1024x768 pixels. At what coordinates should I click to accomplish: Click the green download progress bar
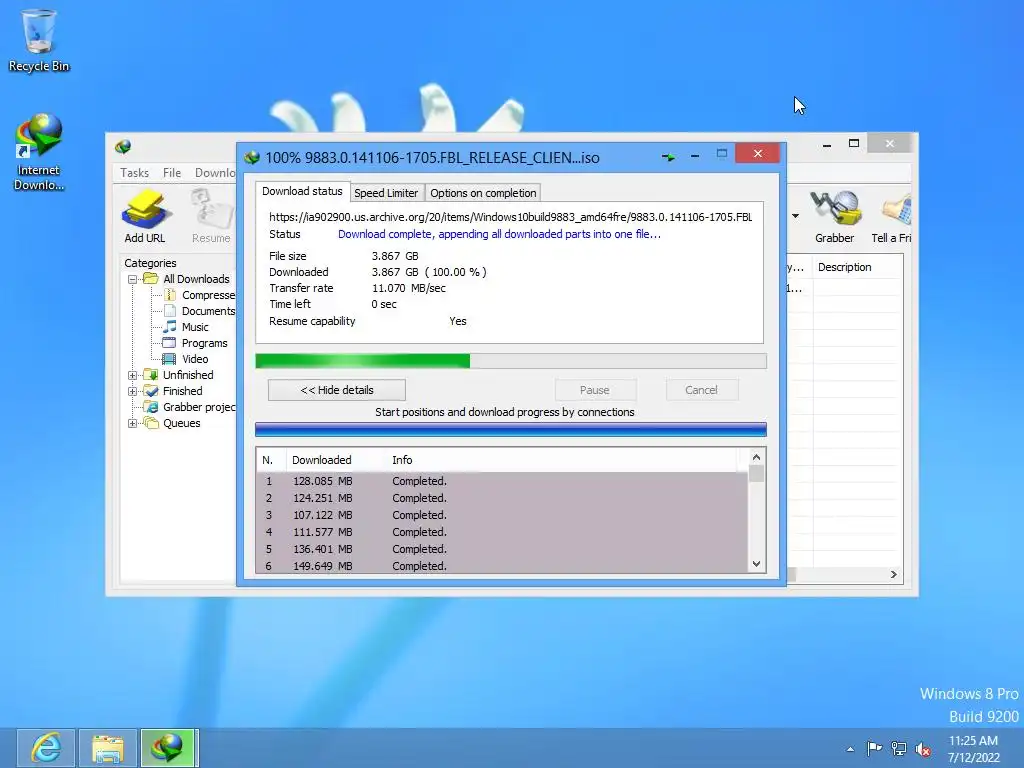pos(511,361)
